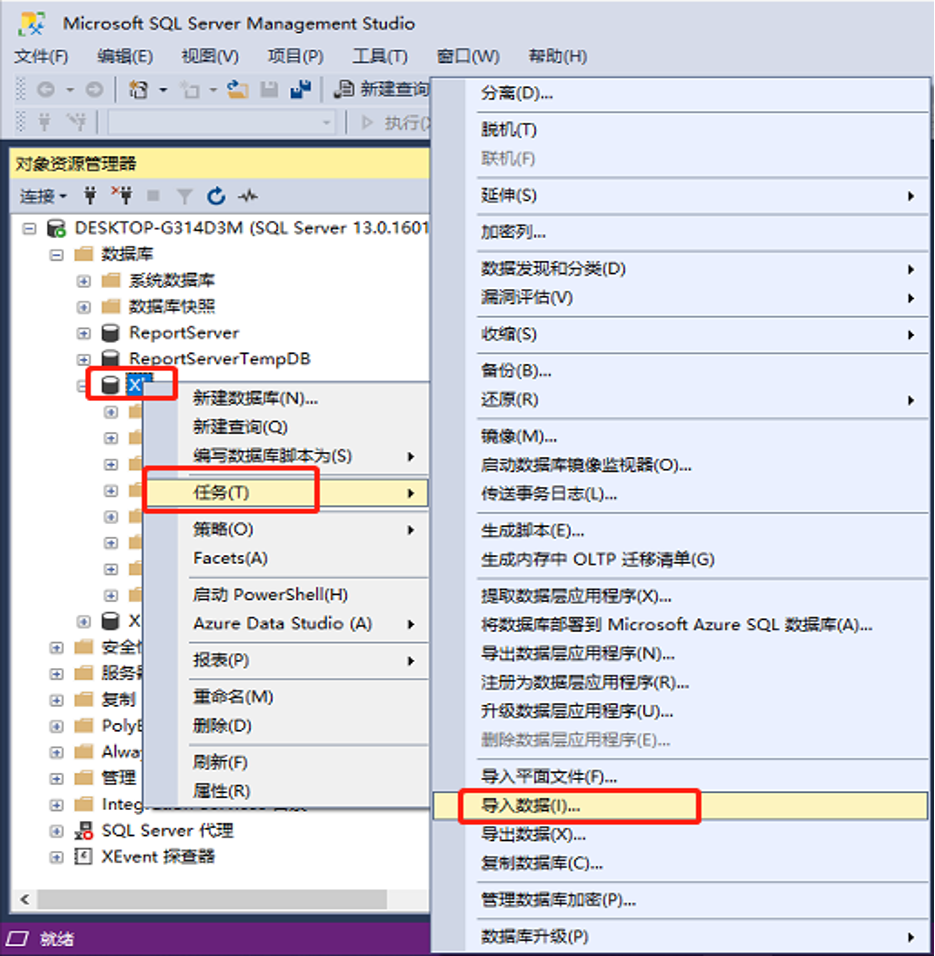Click the Object Explorer horizontal scrollbar thumb

point(212,899)
